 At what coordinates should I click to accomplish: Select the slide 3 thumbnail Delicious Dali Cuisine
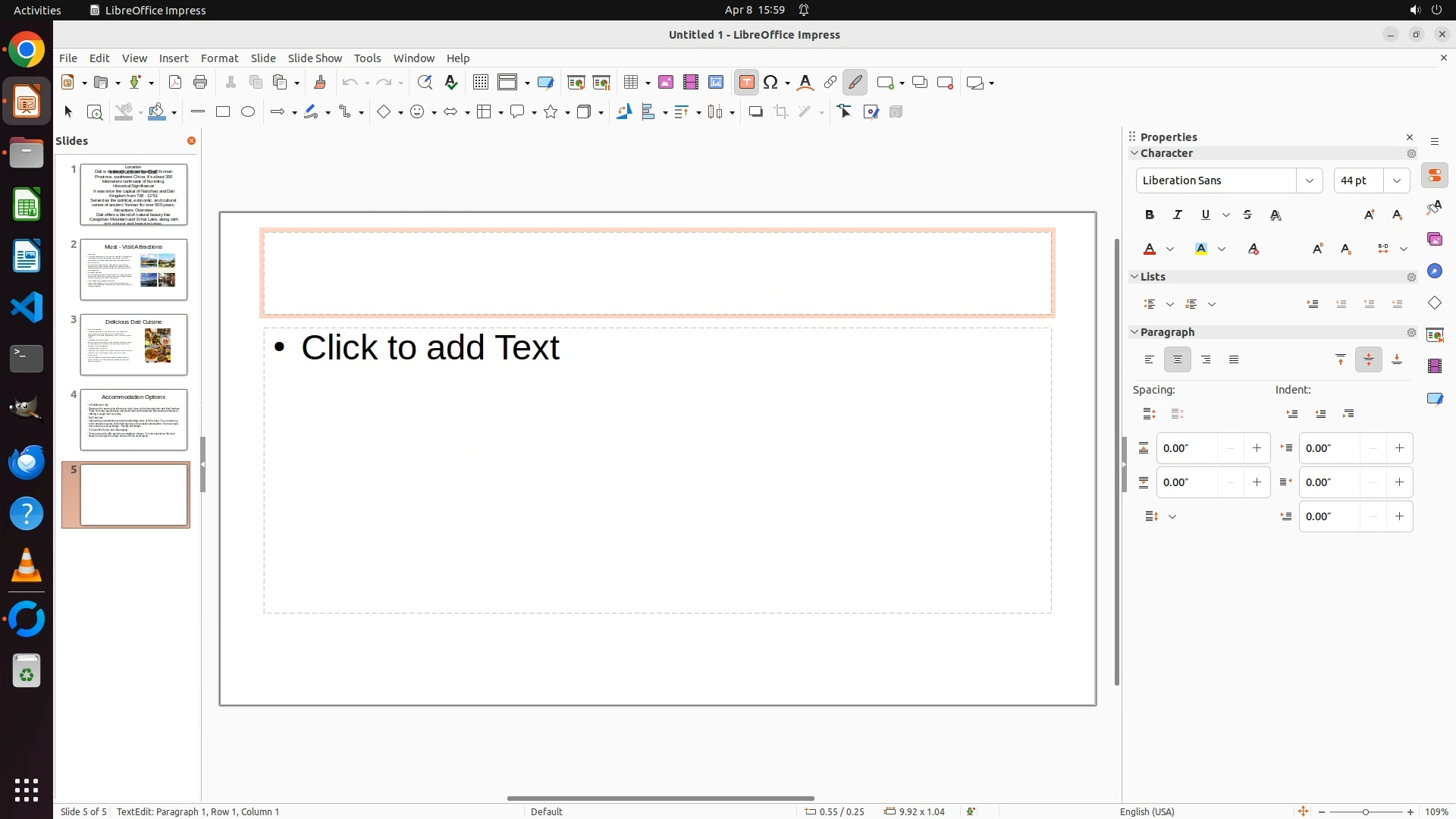(x=133, y=345)
